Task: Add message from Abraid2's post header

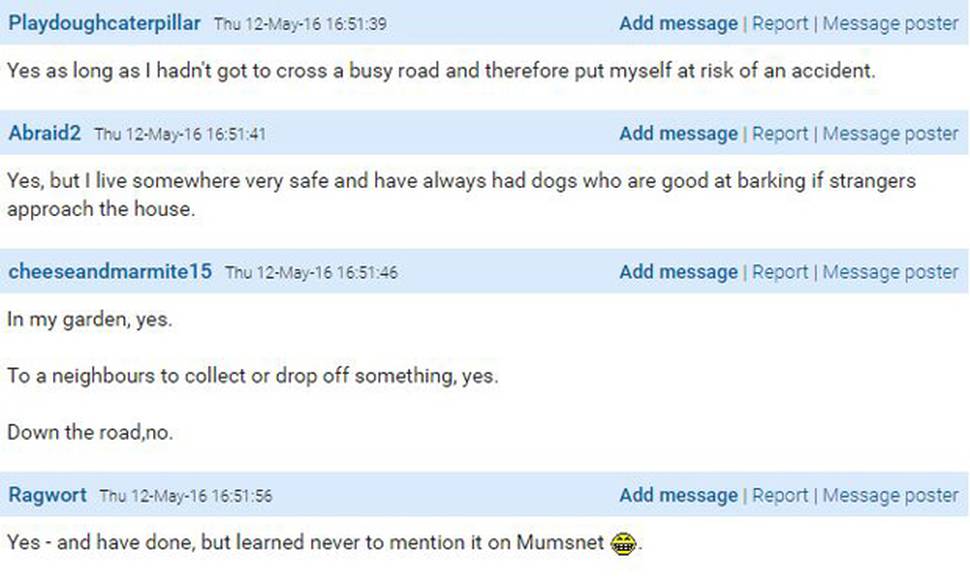Action: click(x=679, y=134)
